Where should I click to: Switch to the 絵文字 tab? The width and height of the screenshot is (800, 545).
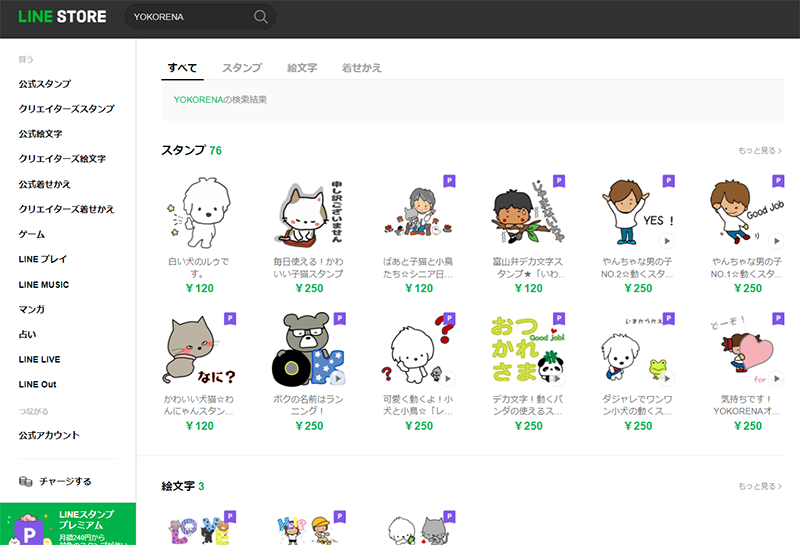[302, 68]
